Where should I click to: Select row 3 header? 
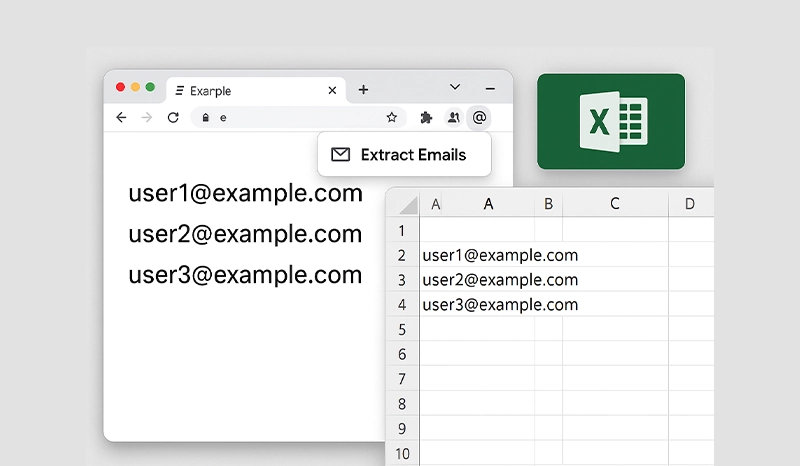point(402,280)
